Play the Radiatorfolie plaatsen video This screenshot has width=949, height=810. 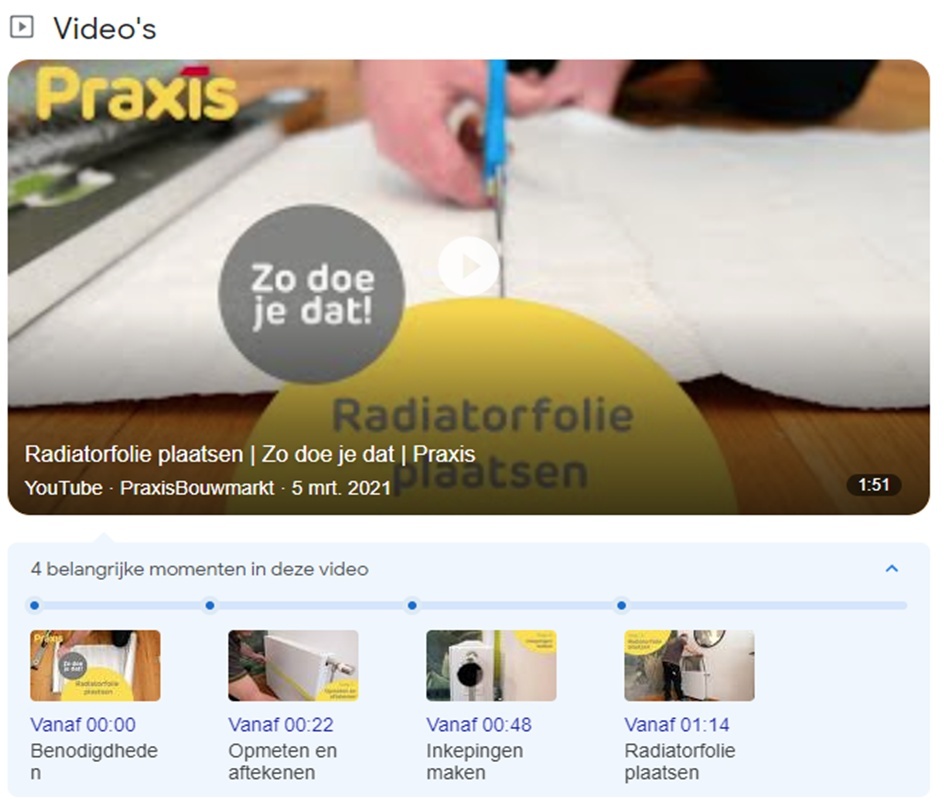[x=468, y=266]
